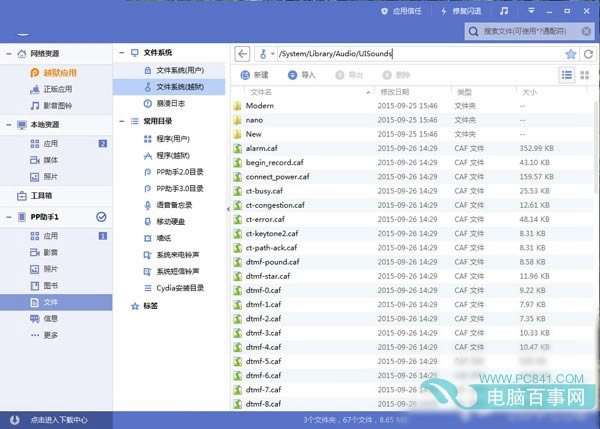
Task: Toggle the PP助手1 device checkmark
Action: pos(101,217)
